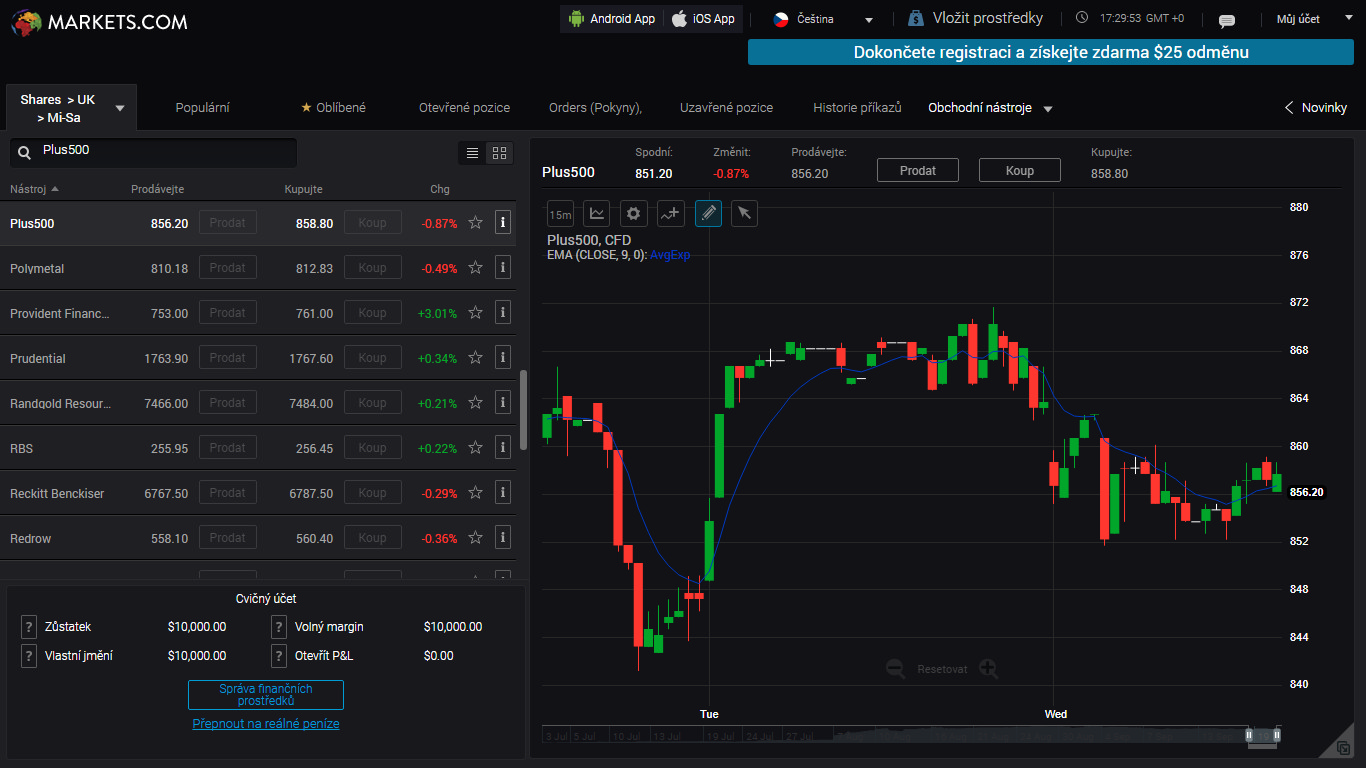
Task: Favorite RBS with star
Action: [x=476, y=448]
